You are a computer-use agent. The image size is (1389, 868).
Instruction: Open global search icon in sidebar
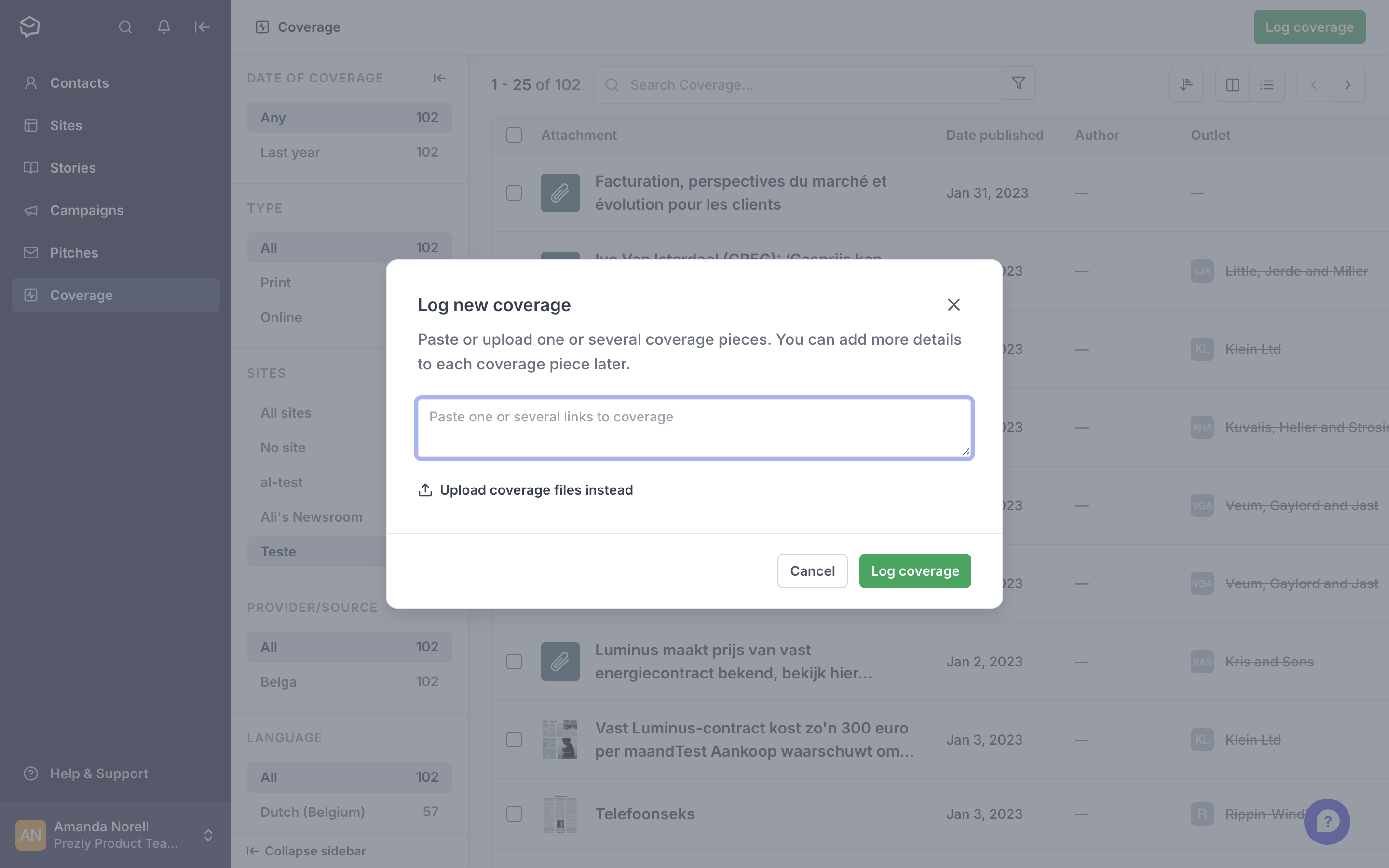[x=125, y=27]
